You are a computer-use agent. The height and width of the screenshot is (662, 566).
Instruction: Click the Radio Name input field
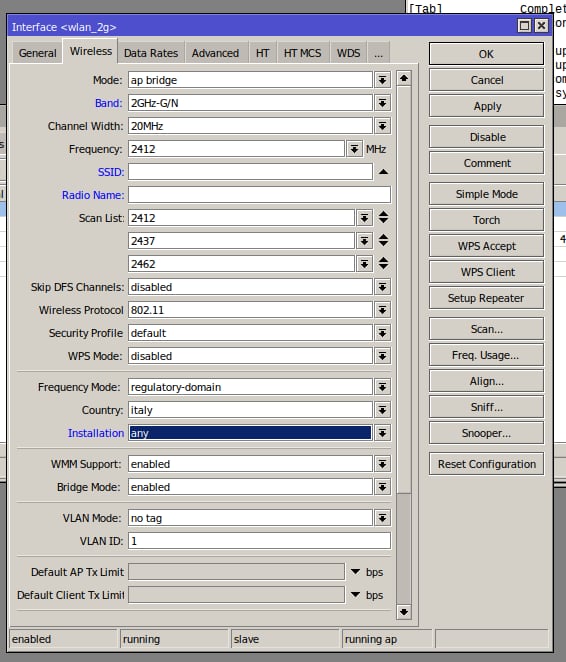pyautogui.click(x=259, y=195)
